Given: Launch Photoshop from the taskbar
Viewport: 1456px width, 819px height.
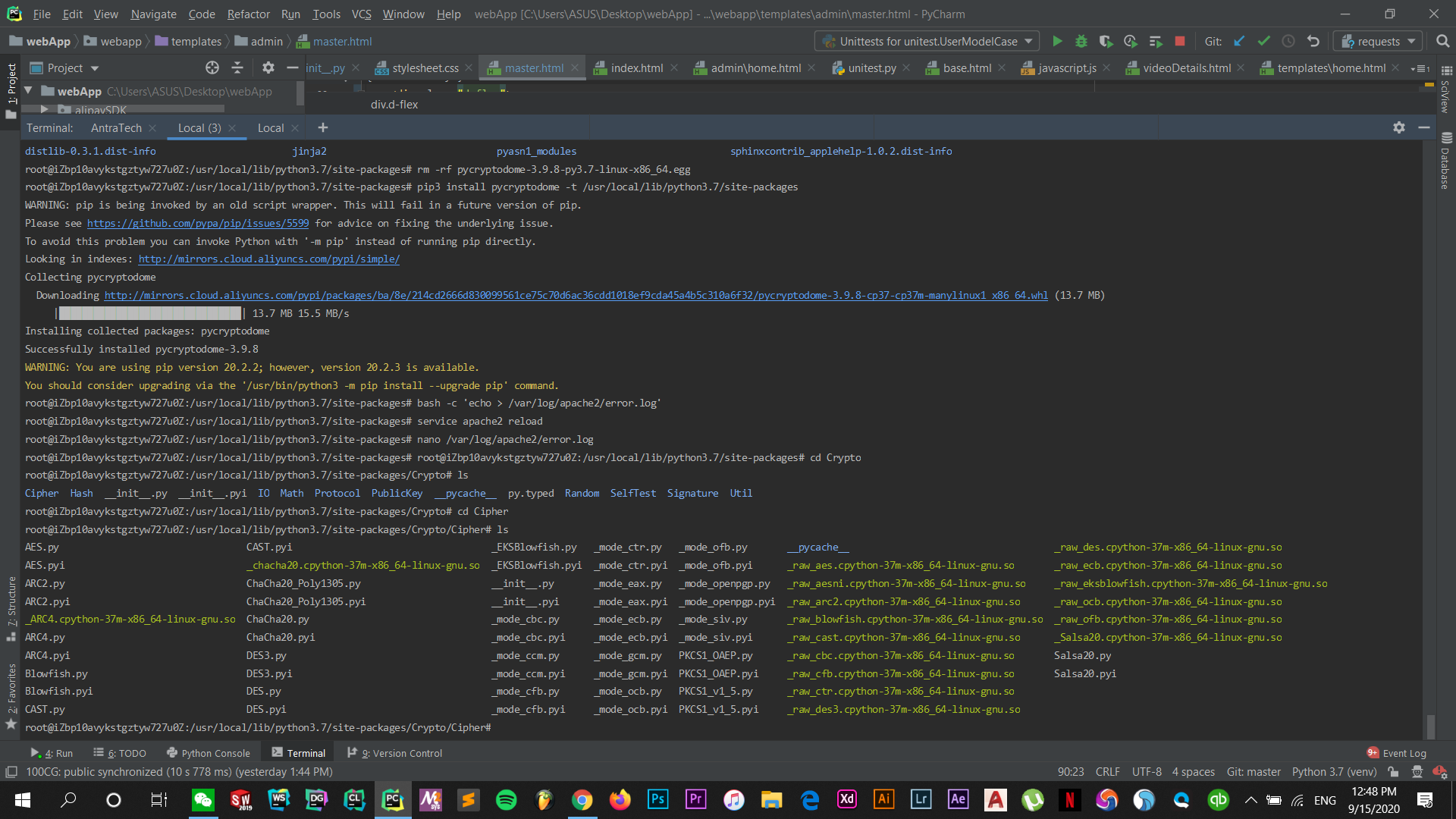Looking at the screenshot, I should [x=657, y=800].
